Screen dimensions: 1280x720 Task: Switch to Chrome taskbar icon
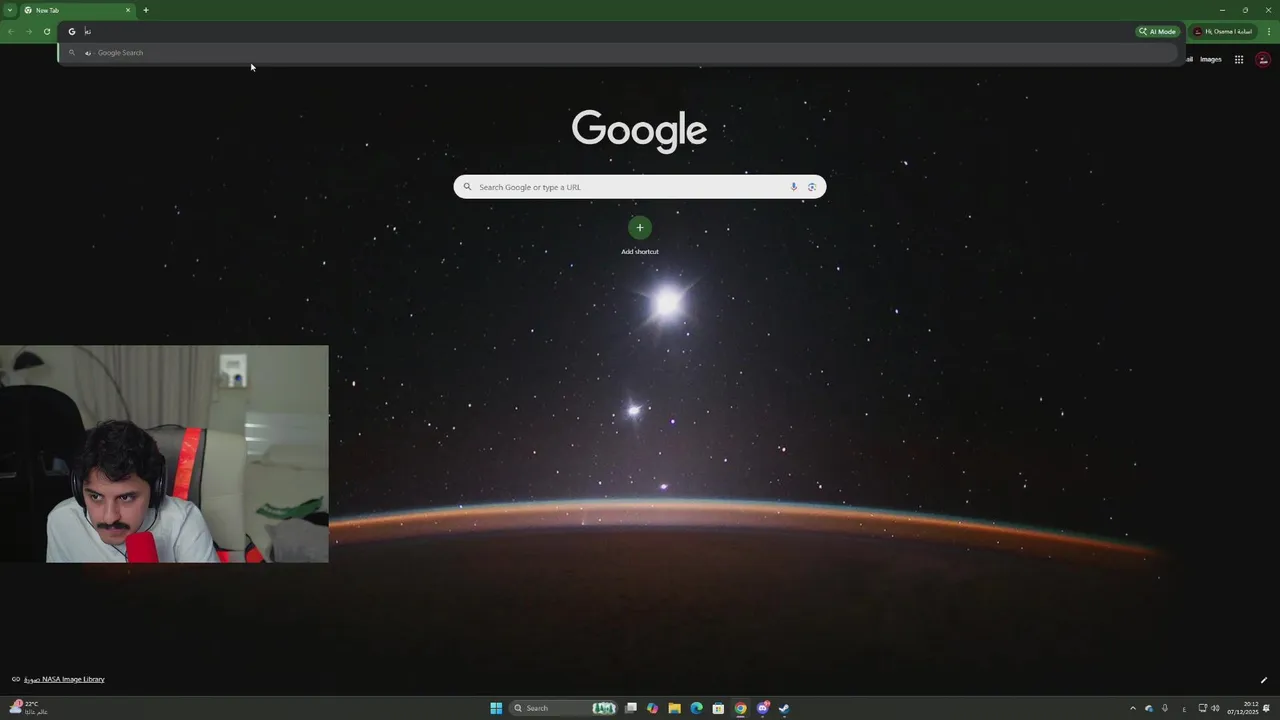[x=740, y=708]
